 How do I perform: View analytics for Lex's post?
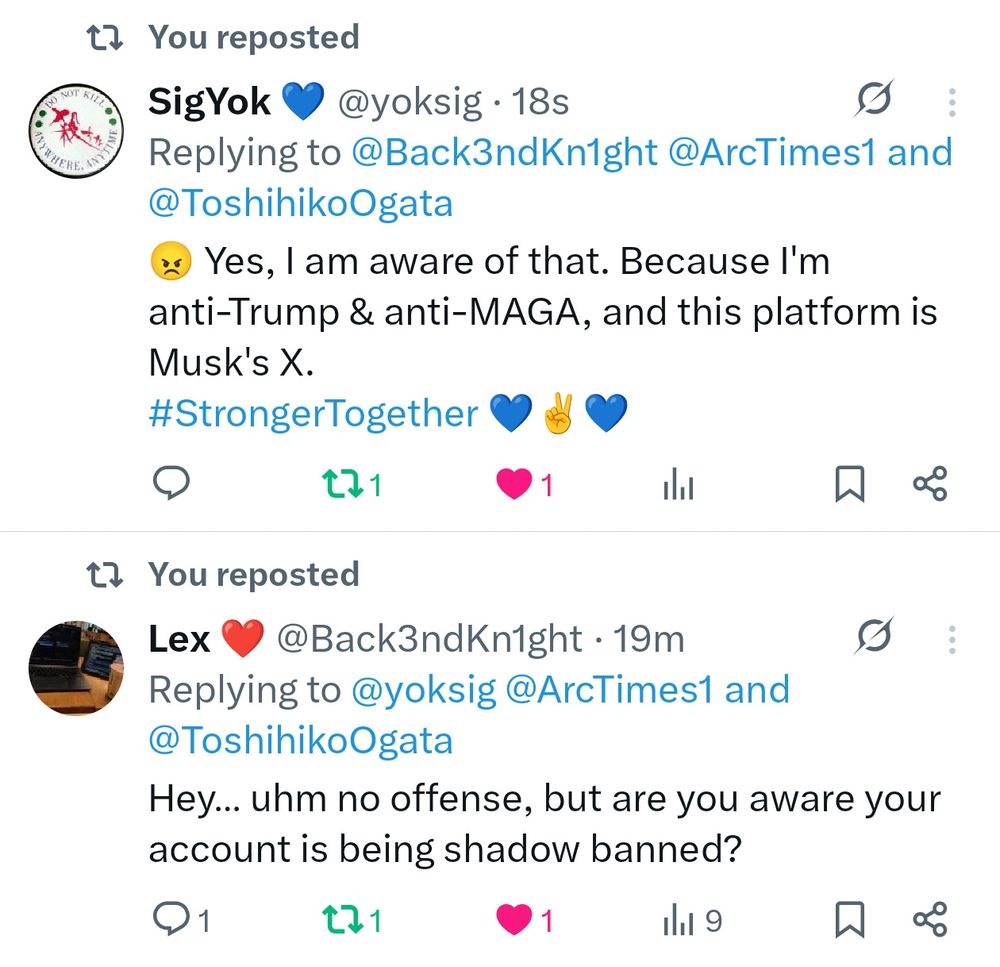click(x=678, y=918)
